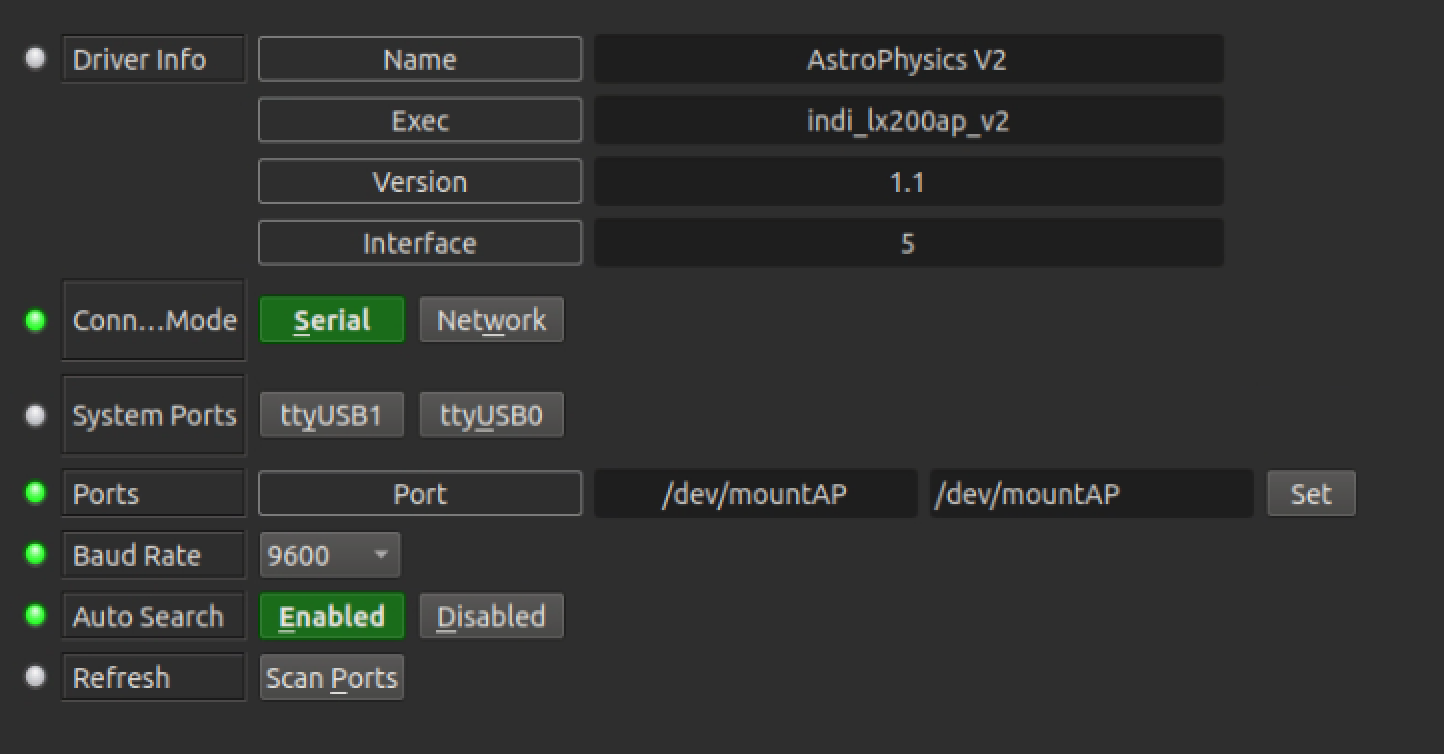Enable Auto Search
This screenshot has height=754, width=1444.
click(332, 616)
